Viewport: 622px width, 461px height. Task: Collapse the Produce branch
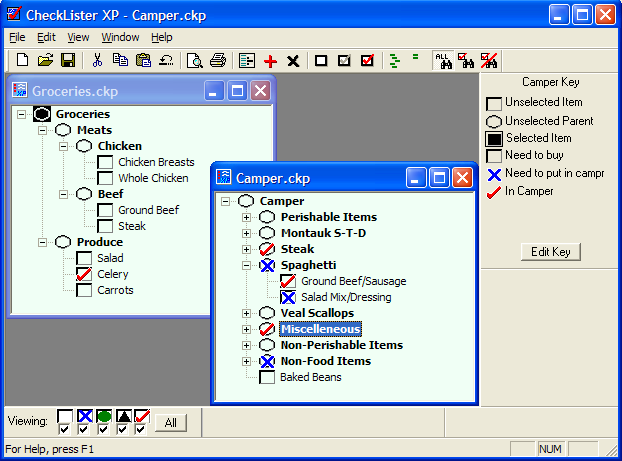coord(42,242)
